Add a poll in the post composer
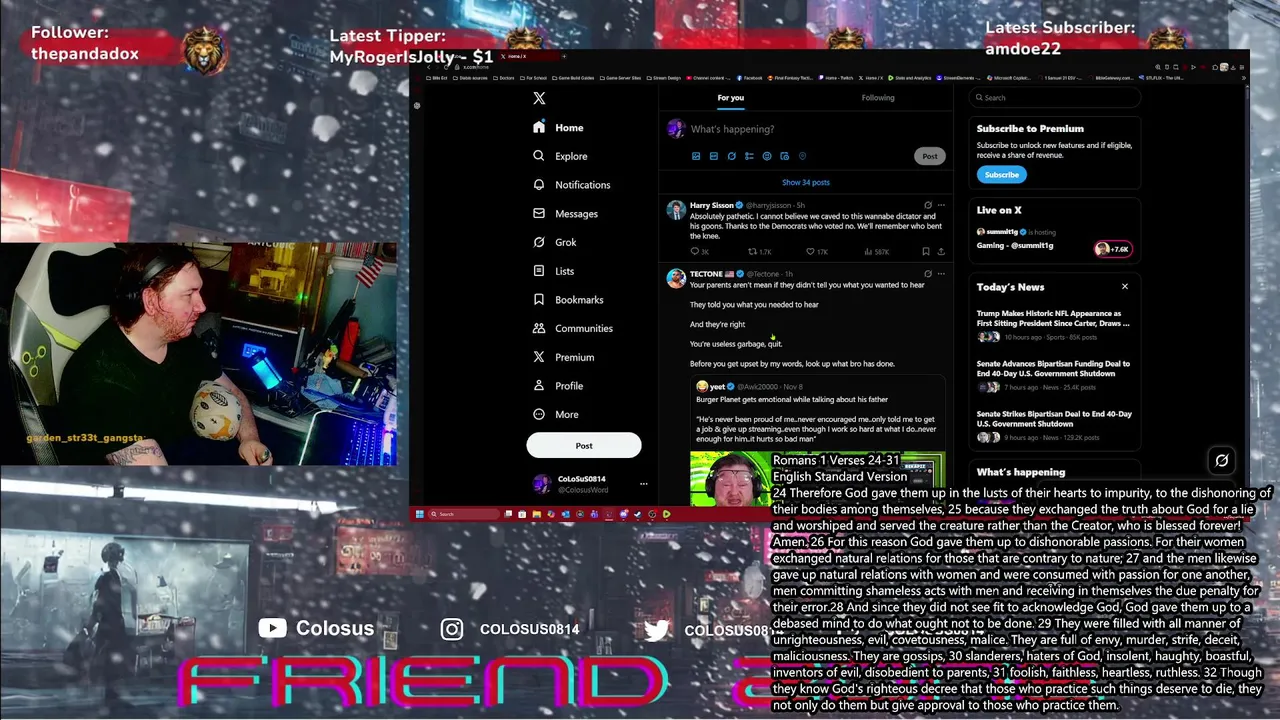The height and width of the screenshot is (720, 1280). pyautogui.click(x=749, y=156)
